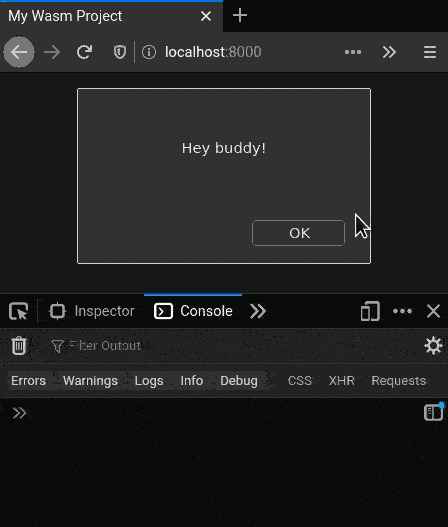The width and height of the screenshot is (448, 527).
Task: Open console settings gear
Action: [x=433, y=346]
